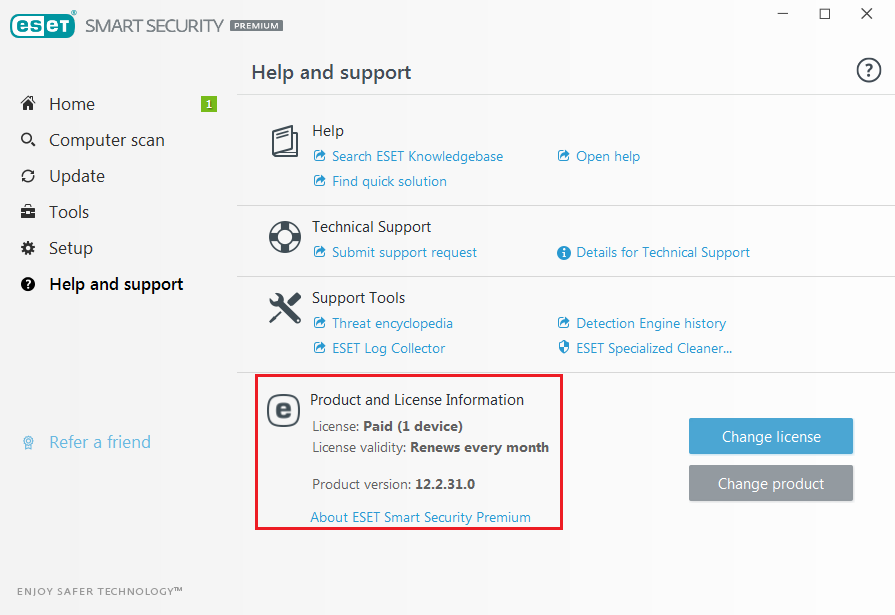The width and height of the screenshot is (895, 615).
Task: Click the Technical Support lifebuoy icon
Action: (x=285, y=237)
